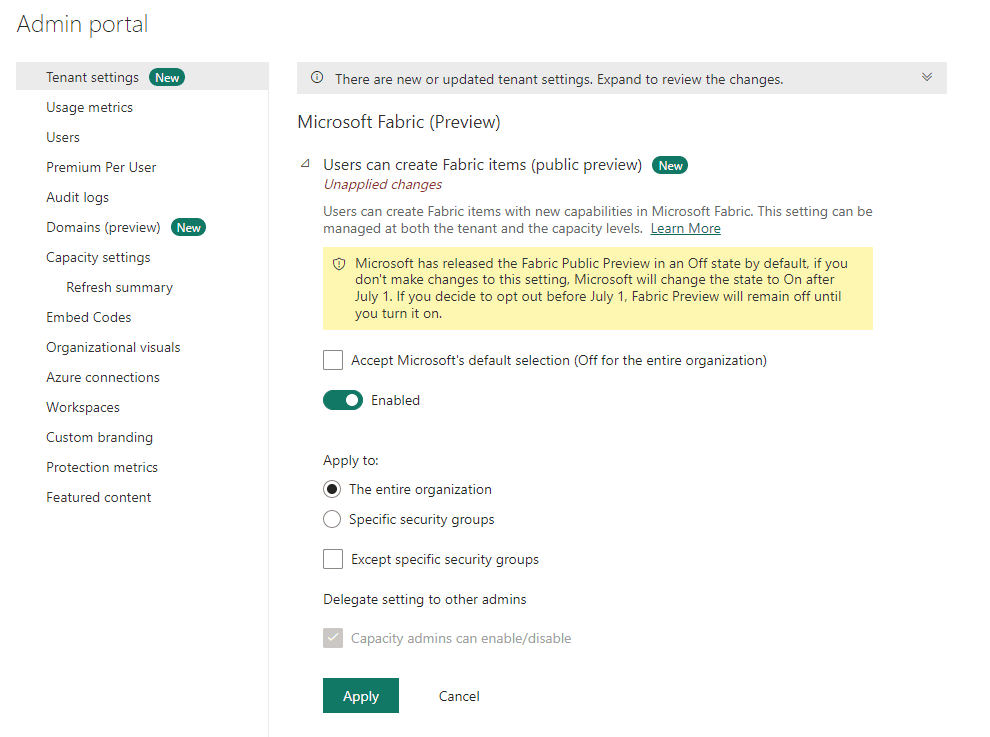This screenshot has height=737, width=990.
Task: Open Audit logs in the navigation
Action: (77, 198)
